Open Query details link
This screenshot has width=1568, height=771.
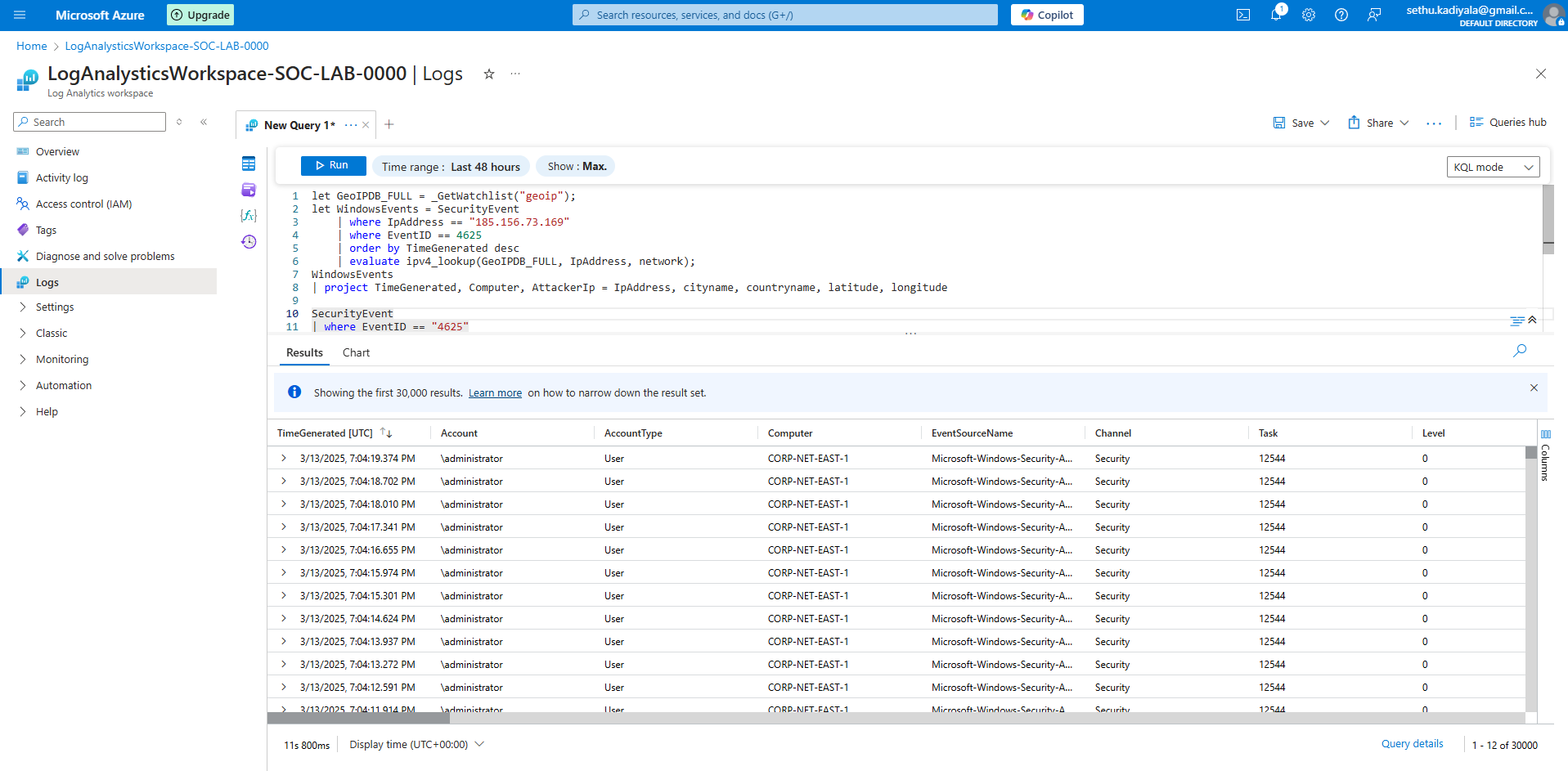pos(1412,744)
